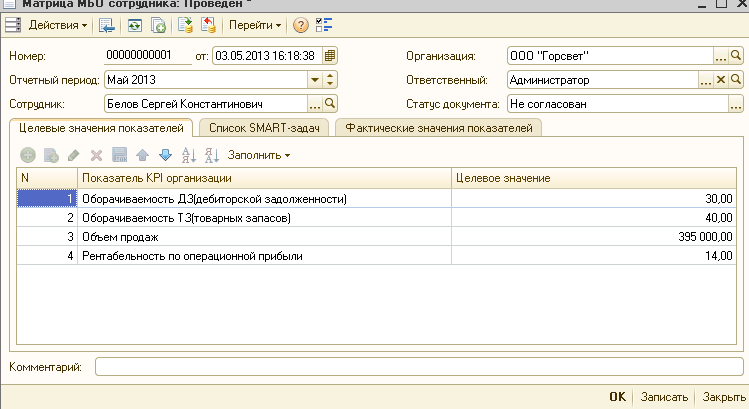Click the Сотрудник field with Белов Сергей Константинович

click(206, 104)
